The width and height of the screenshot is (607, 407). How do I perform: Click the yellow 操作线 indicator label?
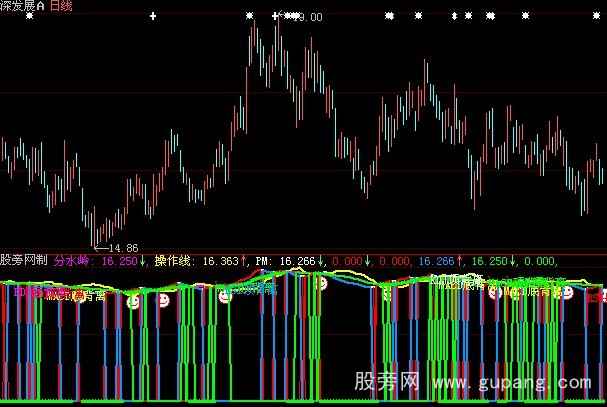(x=172, y=261)
